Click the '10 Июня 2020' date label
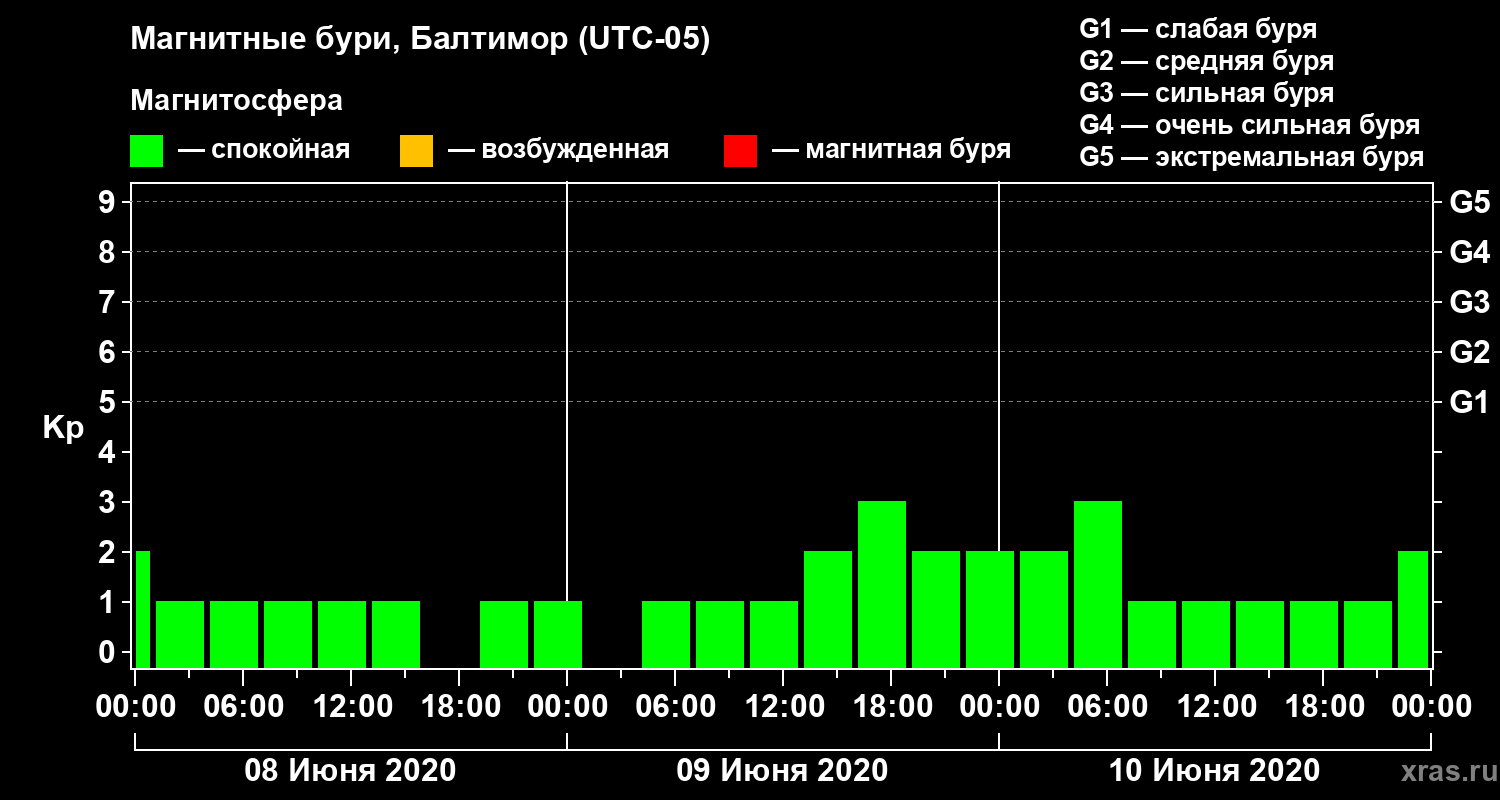 point(1214,771)
